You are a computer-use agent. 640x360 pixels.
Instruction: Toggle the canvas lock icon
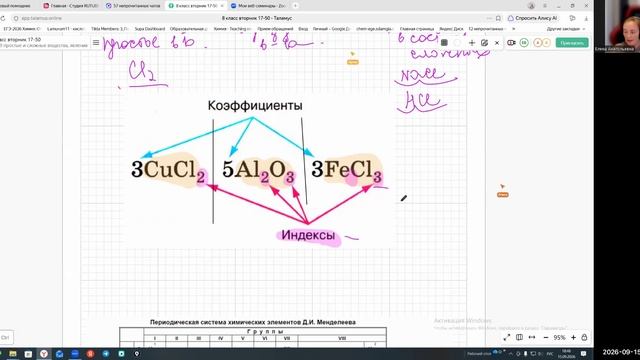tap(584, 337)
